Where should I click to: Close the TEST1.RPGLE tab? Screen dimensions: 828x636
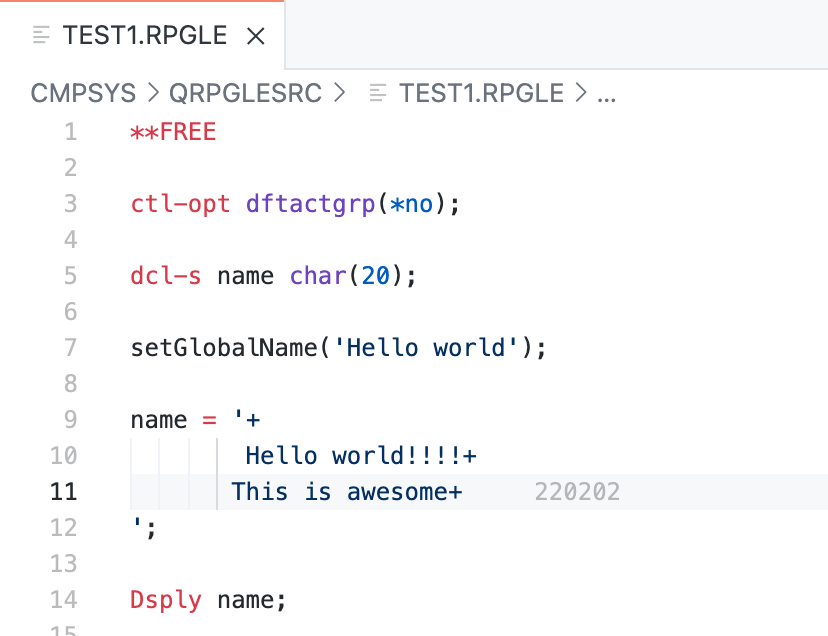256,35
